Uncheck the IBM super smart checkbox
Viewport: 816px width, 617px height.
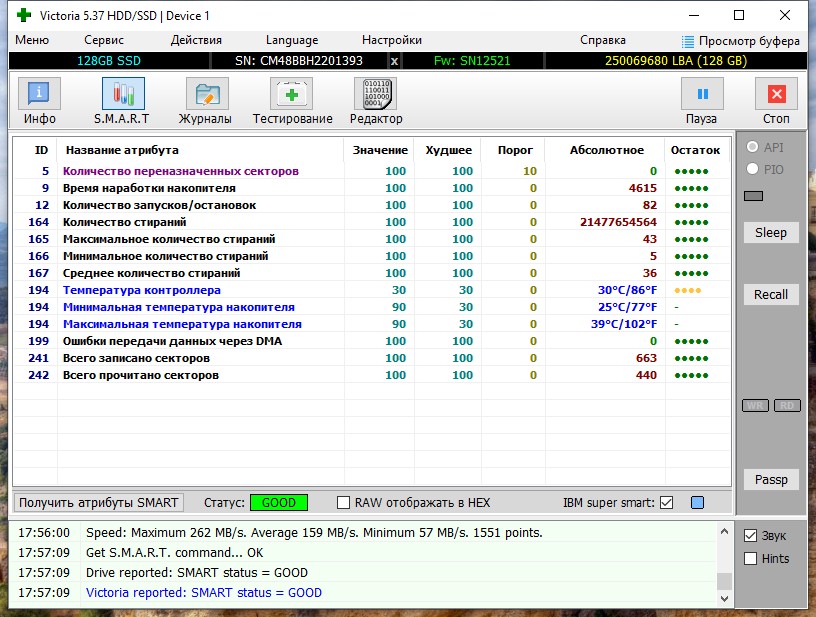point(666,503)
